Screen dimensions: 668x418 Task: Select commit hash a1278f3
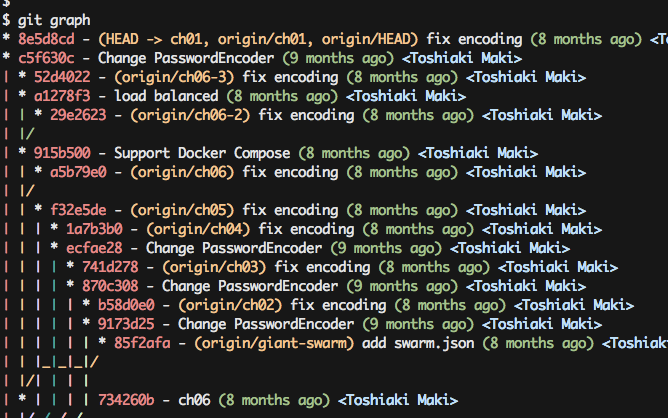(x=62, y=96)
